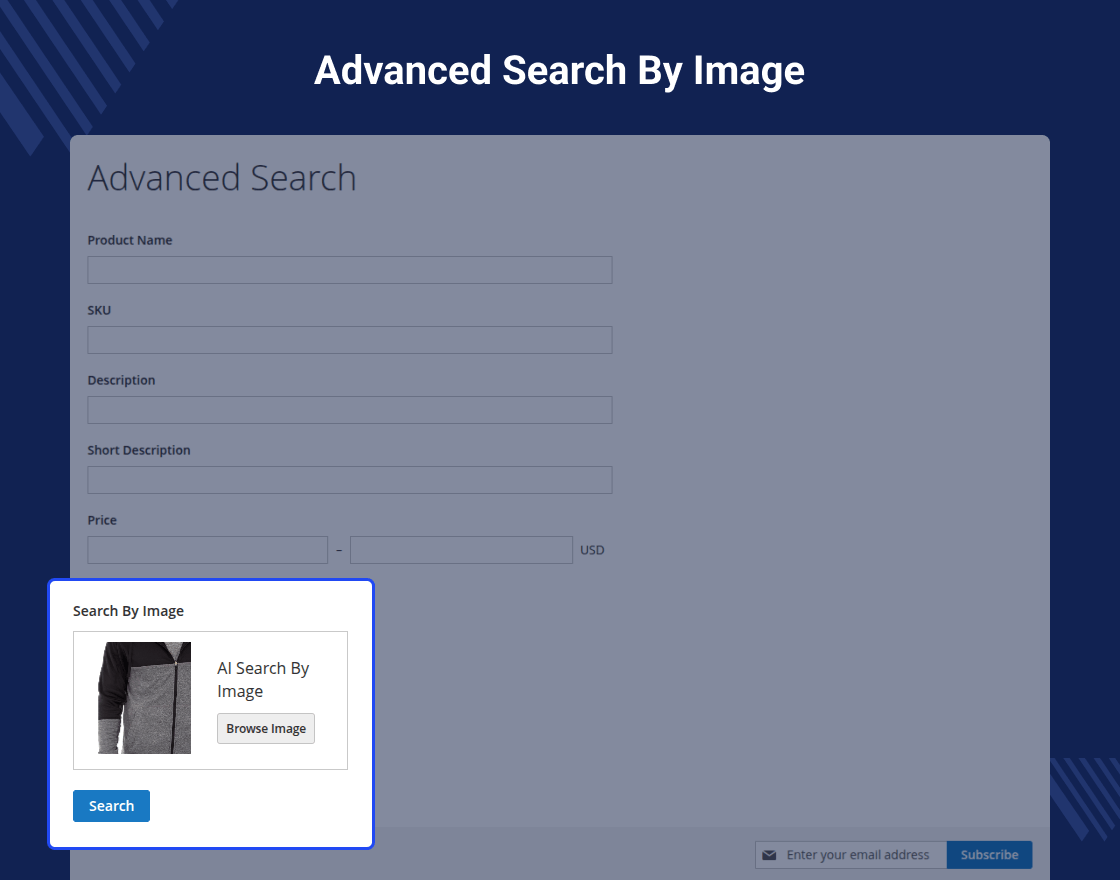This screenshot has height=880, width=1120.
Task: Click the 'Short Description' field label
Action: [x=139, y=450]
